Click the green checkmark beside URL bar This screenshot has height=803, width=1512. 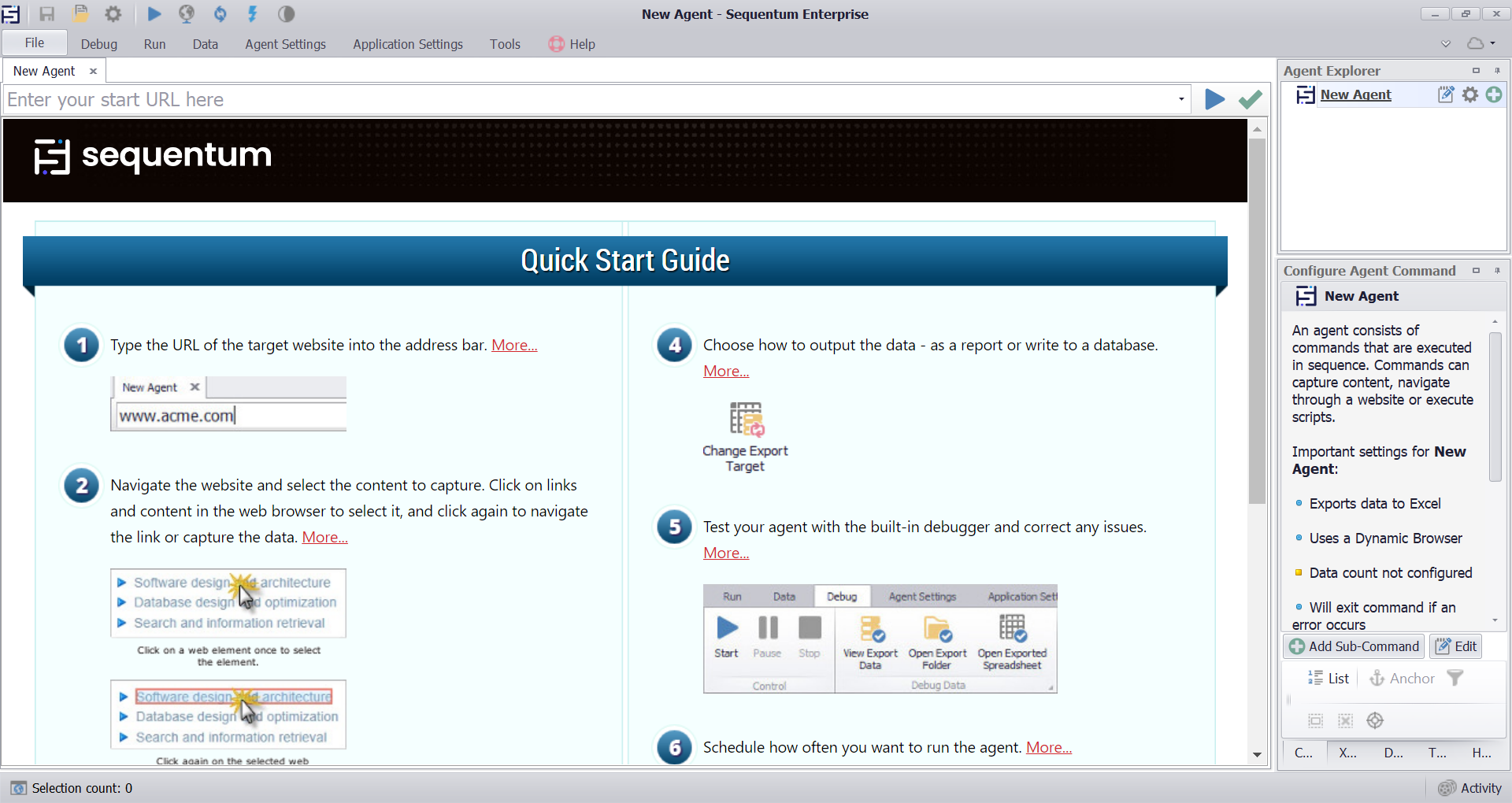pyautogui.click(x=1251, y=99)
